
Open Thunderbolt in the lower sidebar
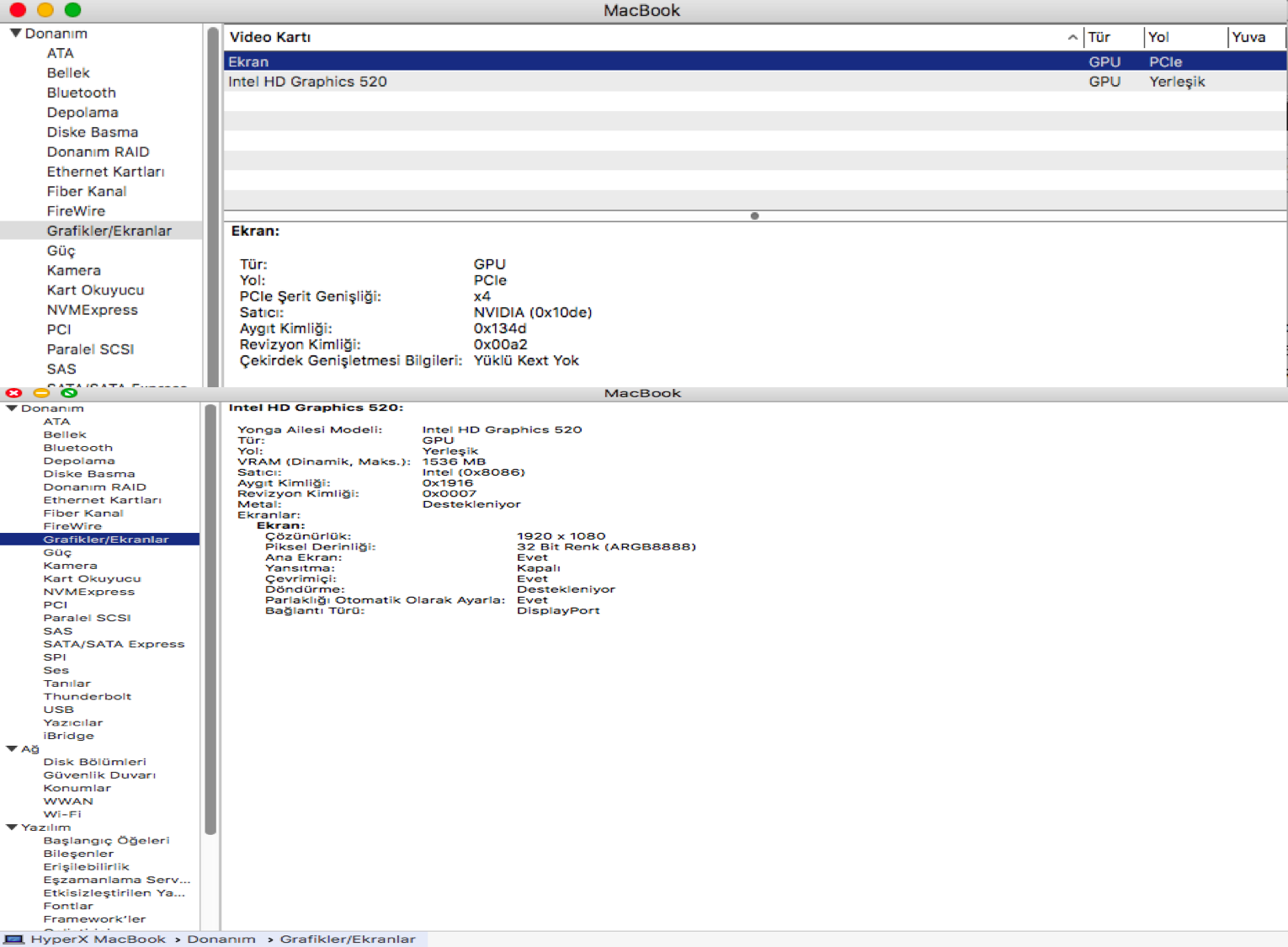point(87,696)
